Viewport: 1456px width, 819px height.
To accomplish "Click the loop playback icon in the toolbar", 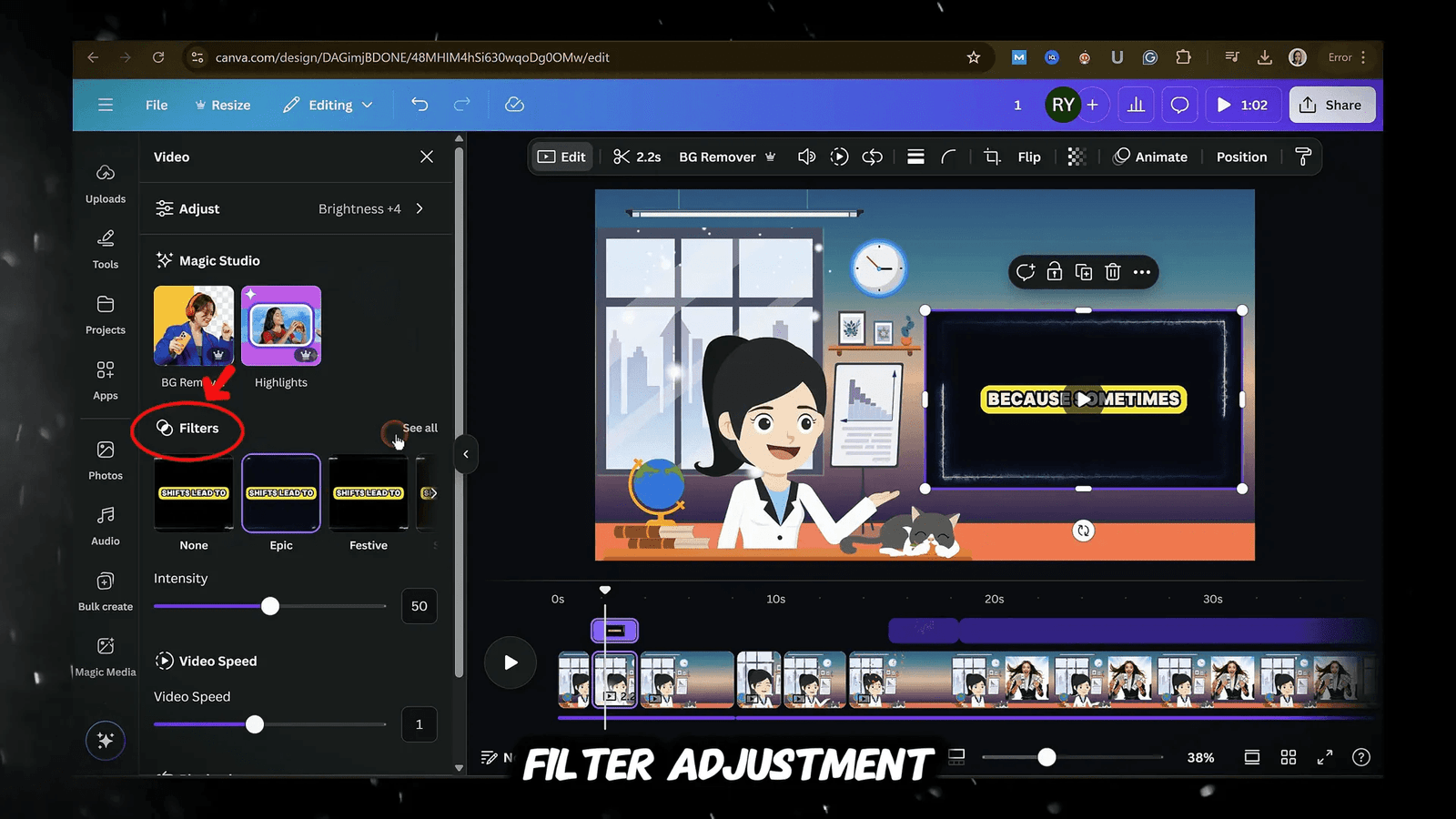I will point(872,157).
